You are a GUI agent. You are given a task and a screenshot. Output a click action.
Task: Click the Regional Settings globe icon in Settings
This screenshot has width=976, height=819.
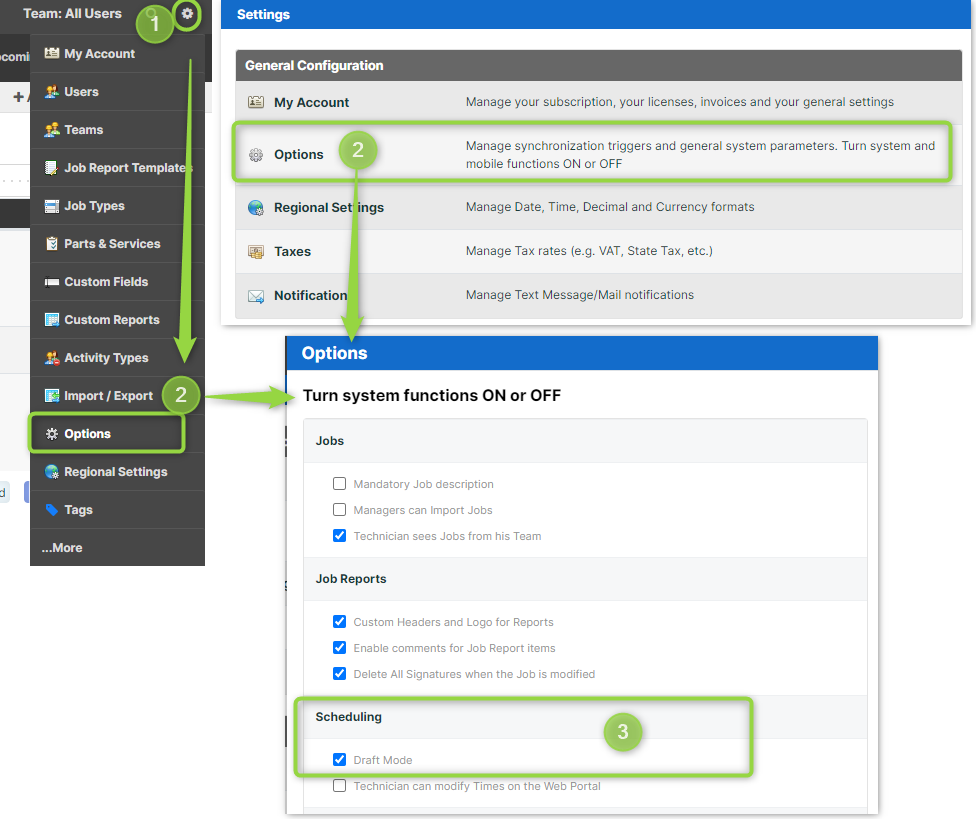coord(256,208)
